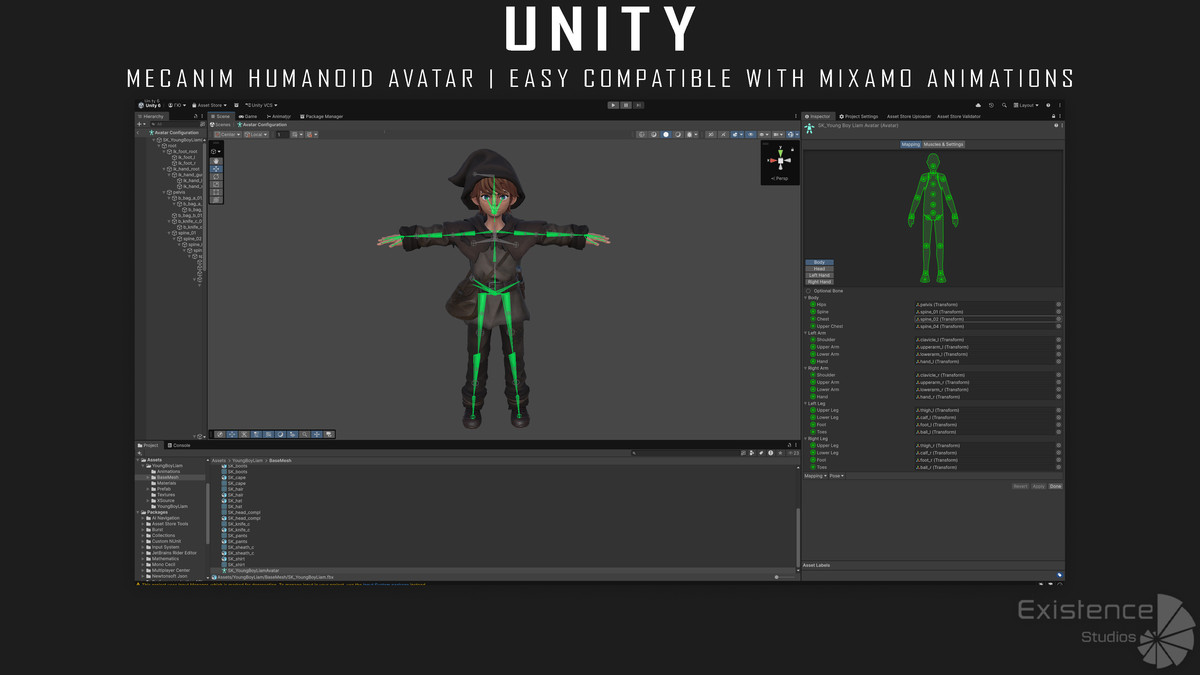This screenshot has height=675, width=1200.
Task: Open the Asset Store Validator tab
Action: click(958, 116)
